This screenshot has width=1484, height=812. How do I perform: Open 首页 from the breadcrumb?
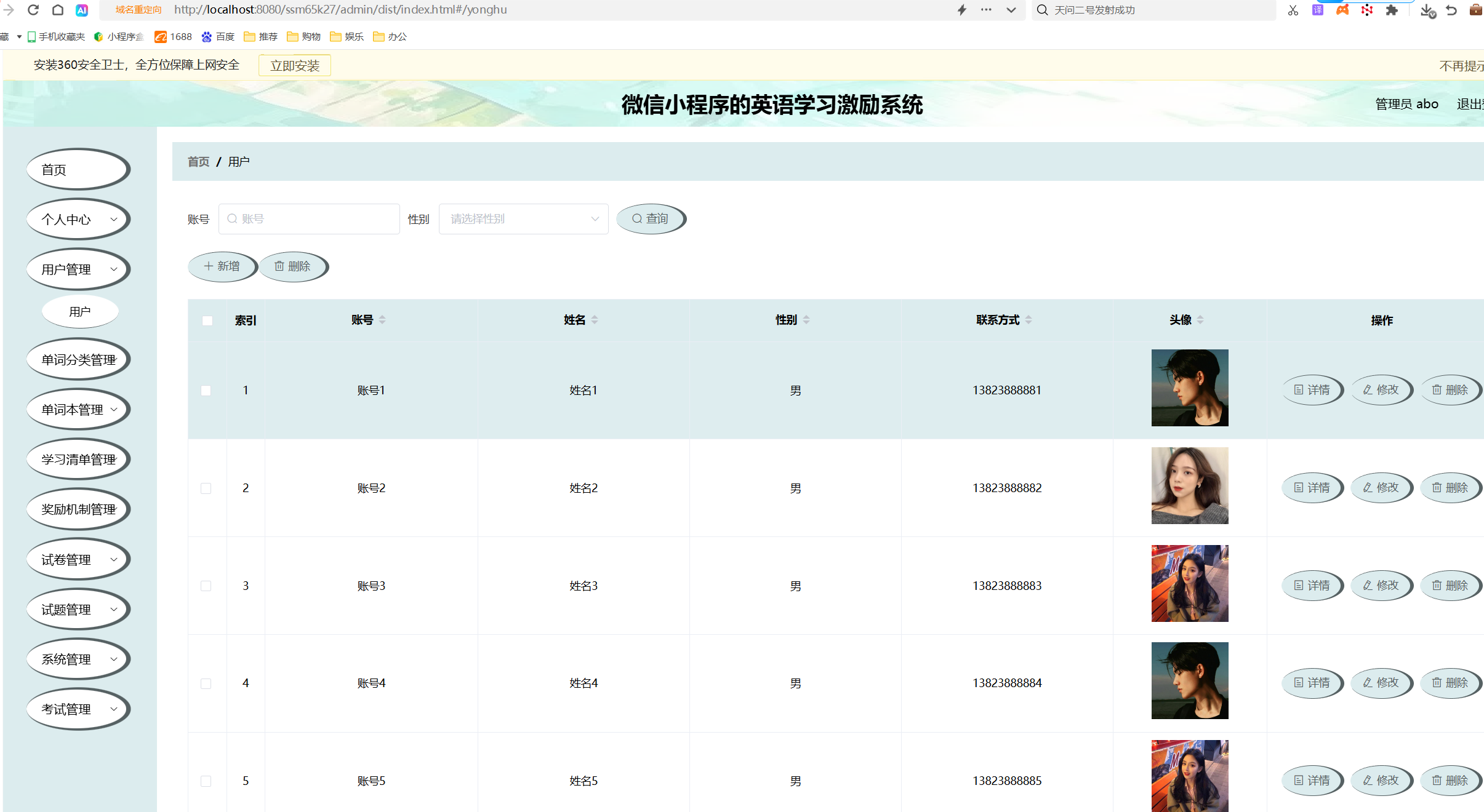point(198,161)
